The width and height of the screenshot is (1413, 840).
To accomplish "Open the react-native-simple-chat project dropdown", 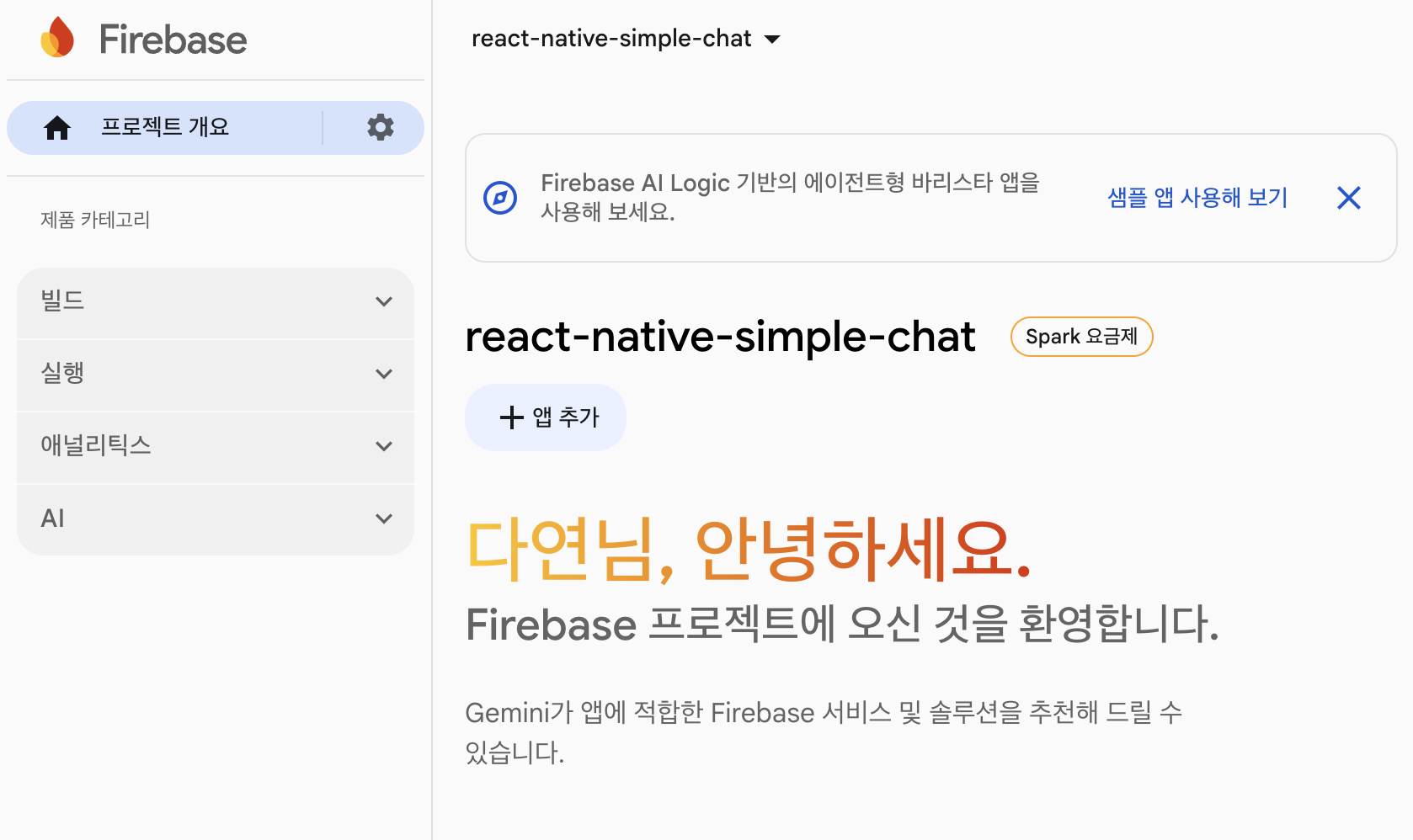I will pos(626,39).
